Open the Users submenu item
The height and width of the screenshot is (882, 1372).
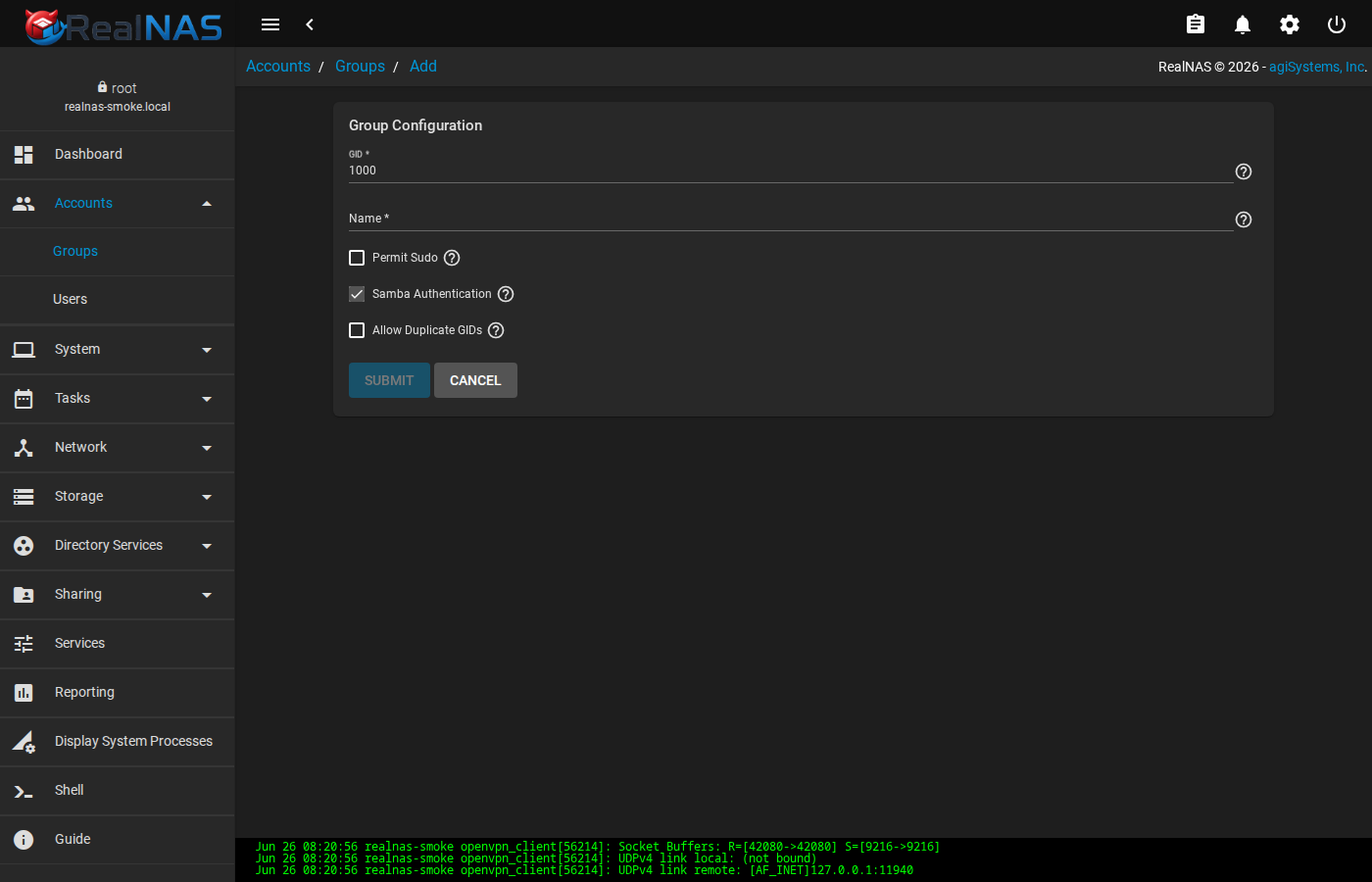pos(118,300)
